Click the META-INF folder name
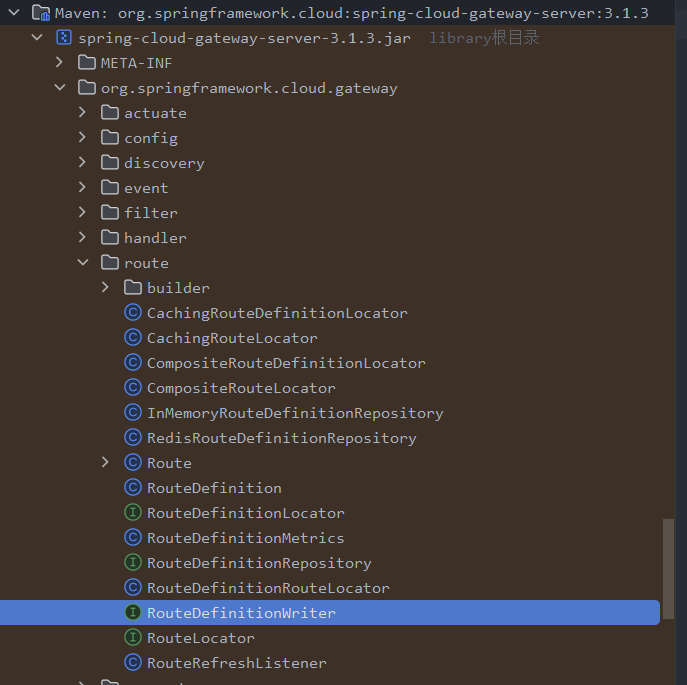Viewport: 687px width, 685px height. tap(136, 63)
